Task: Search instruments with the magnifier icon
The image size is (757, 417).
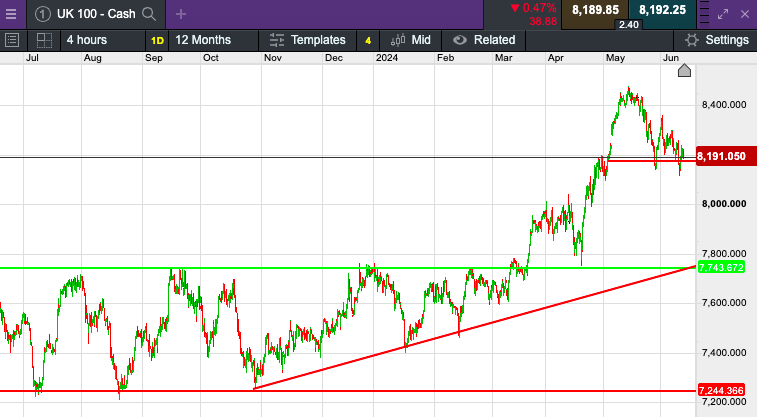Action: pos(149,14)
